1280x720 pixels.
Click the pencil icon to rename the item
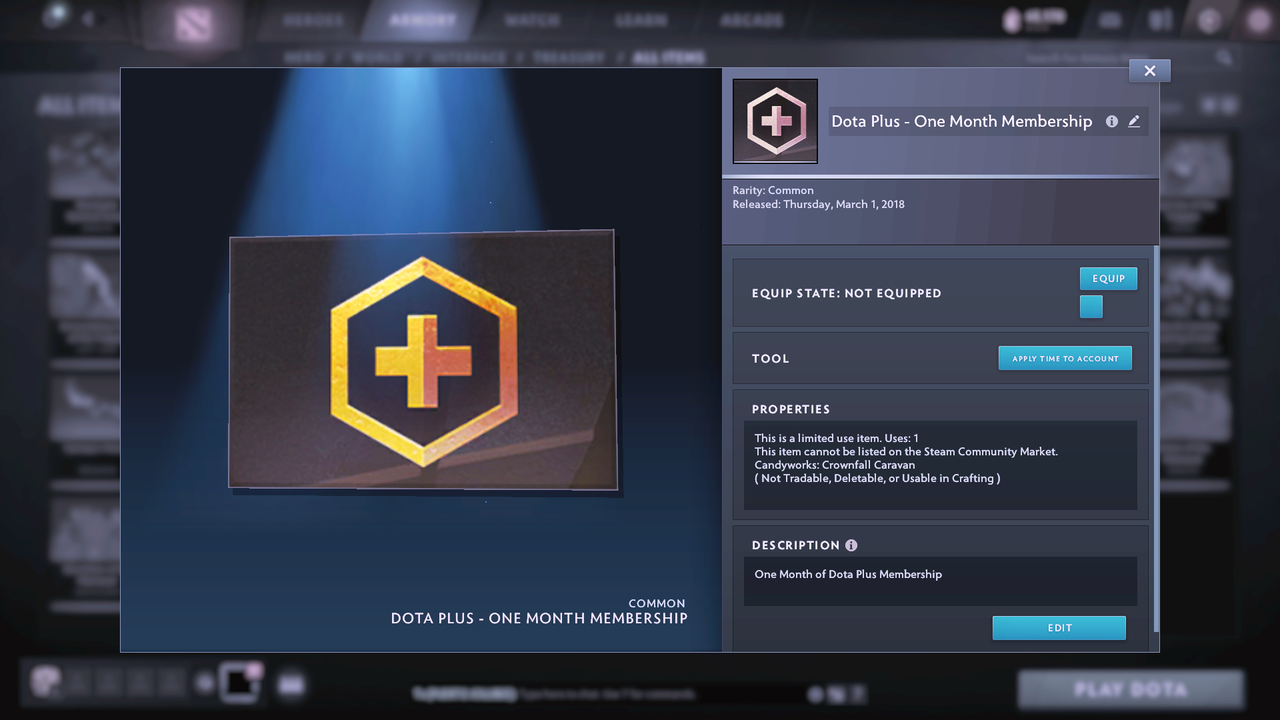tap(1134, 121)
